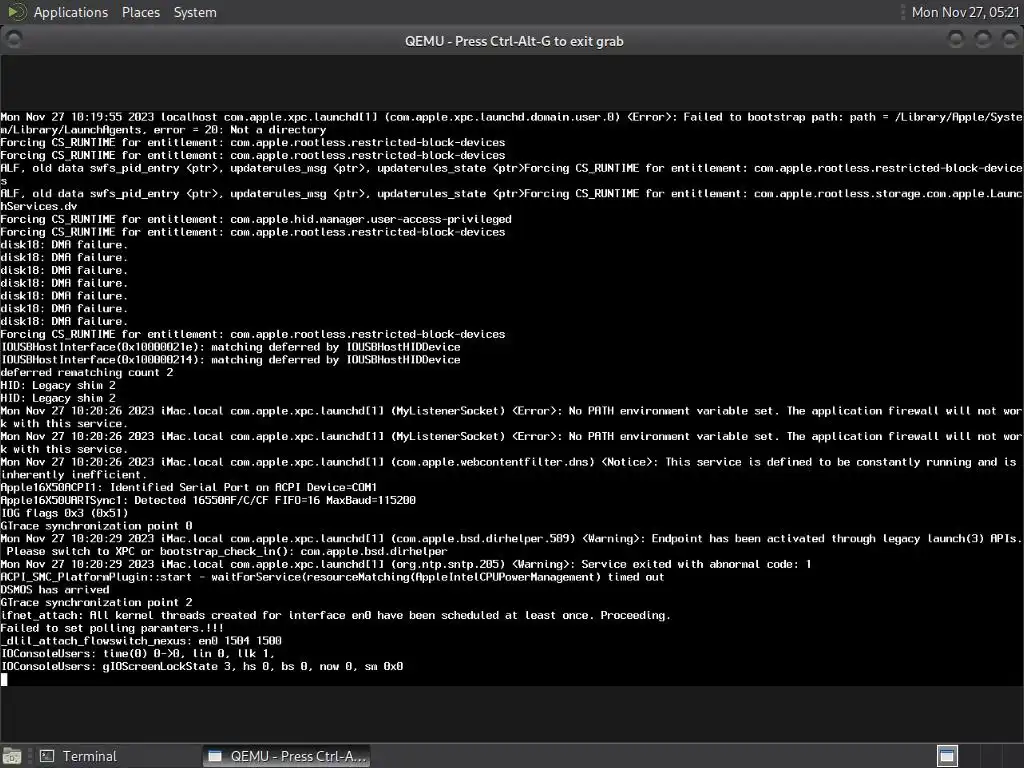Click 'ACPI_SMC_PlatformPlugin::start' timed out line

tap(332, 577)
